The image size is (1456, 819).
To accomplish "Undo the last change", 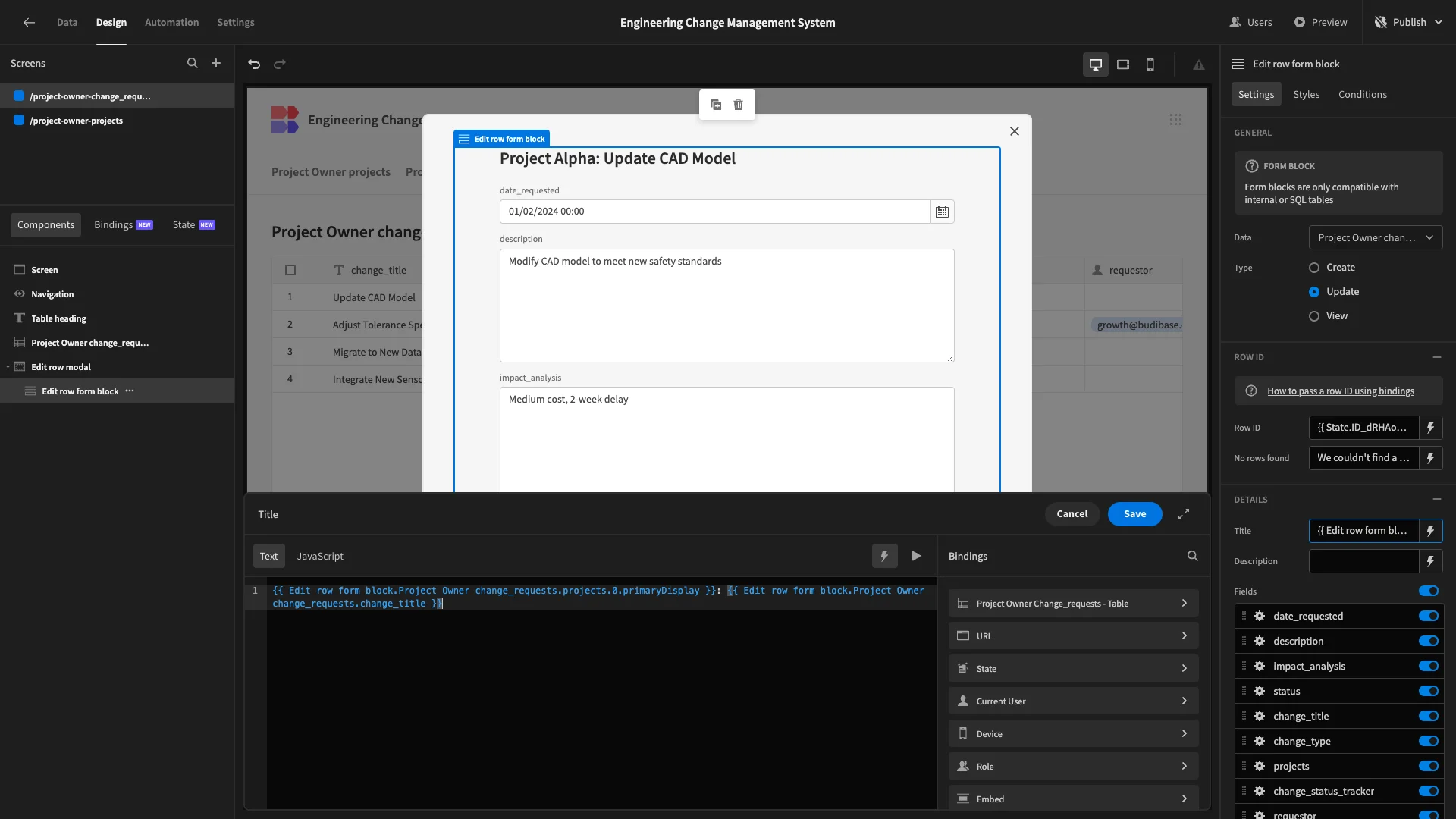I will (x=254, y=64).
